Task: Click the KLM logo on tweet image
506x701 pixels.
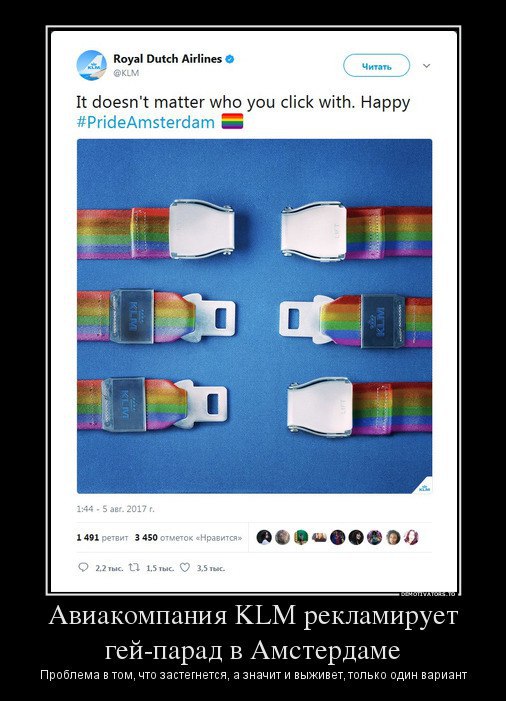Action: (424, 487)
